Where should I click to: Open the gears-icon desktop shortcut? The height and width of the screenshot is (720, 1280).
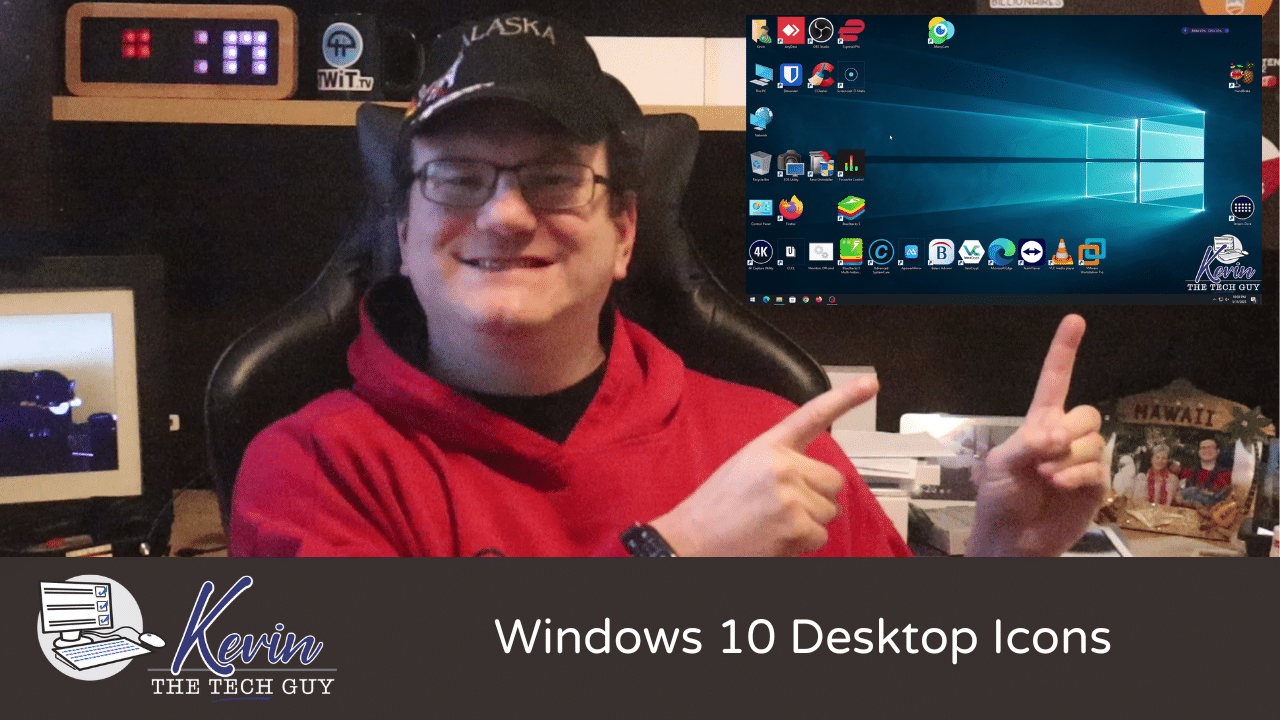821,254
